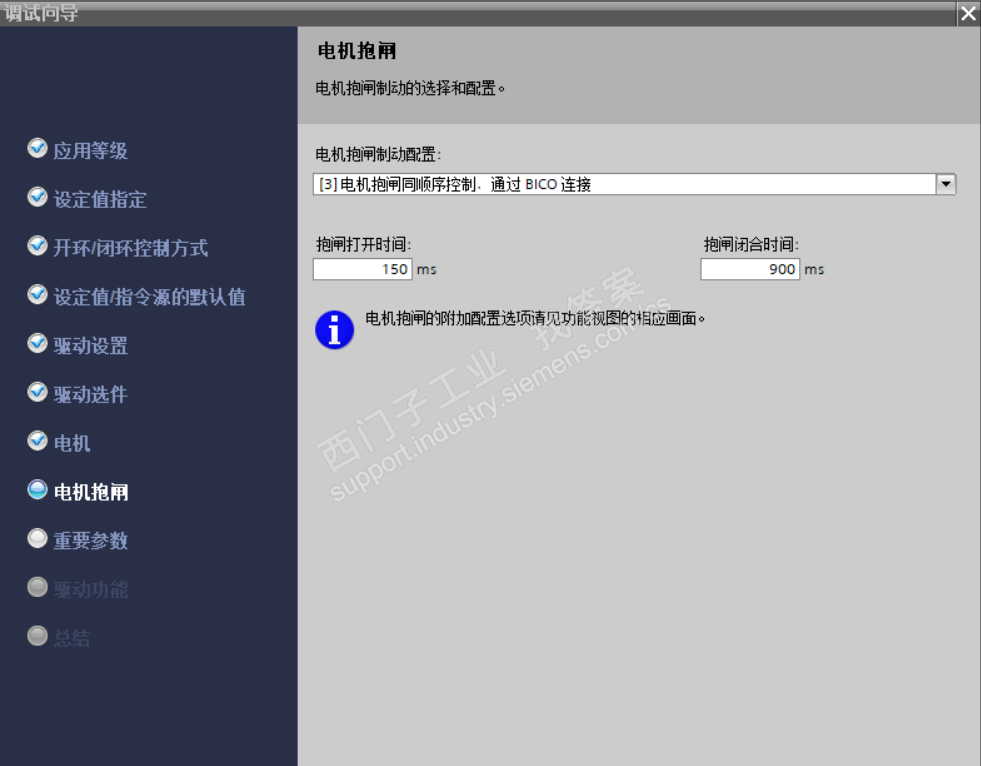The height and width of the screenshot is (766, 981).
Task: Click the 抱闸打开时间 field showing 150
Action: [x=363, y=269]
